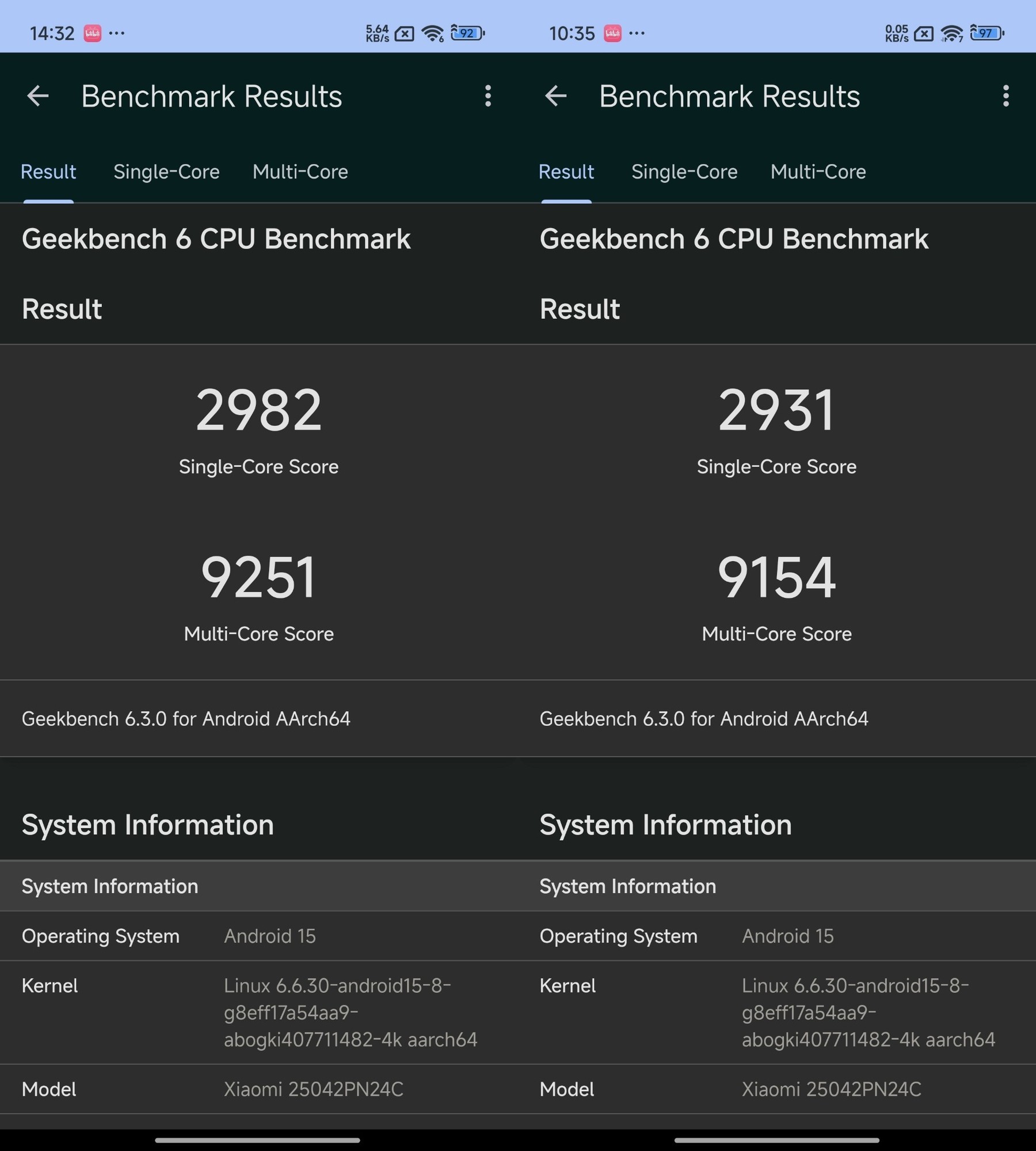Select Result tab on the 10:35 screen
Image resolution: width=1036 pixels, height=1151 pixels.
coord(566,171)
